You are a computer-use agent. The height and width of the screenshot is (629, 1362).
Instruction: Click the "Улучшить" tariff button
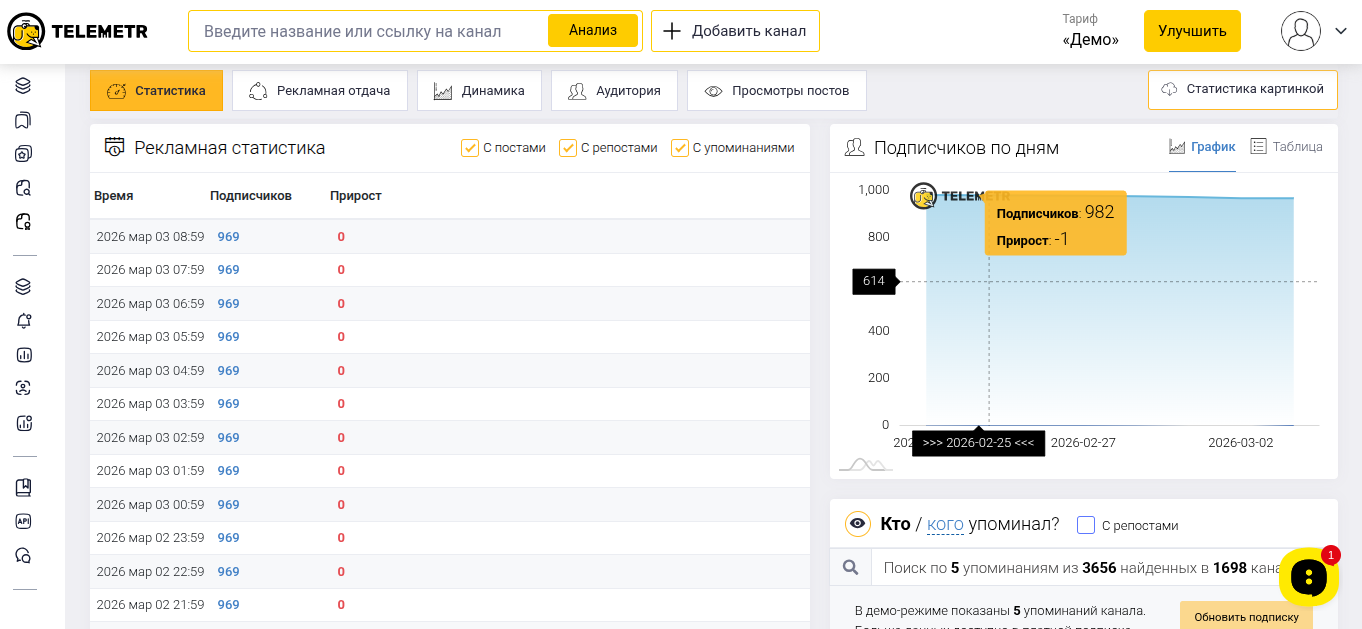coord(1192,31)
